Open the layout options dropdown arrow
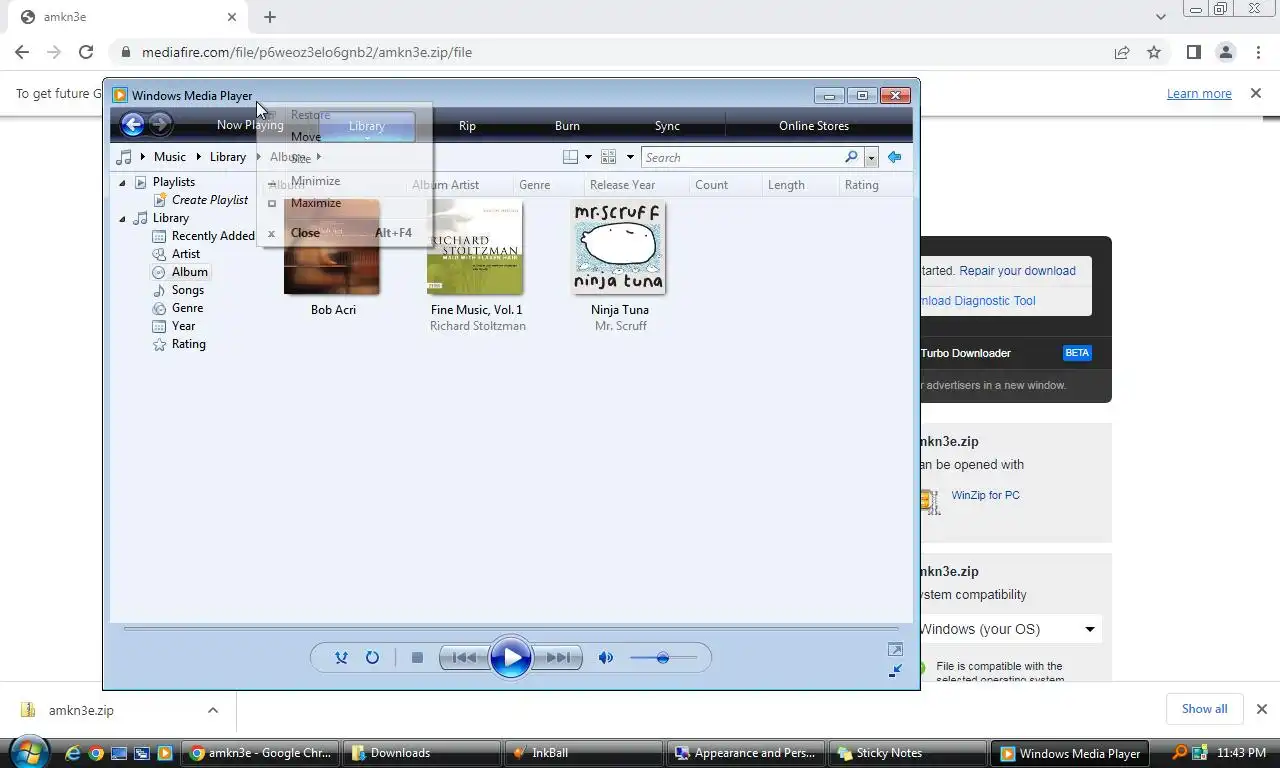This screenshot has height=768, width=1280. tap(588, 157)
